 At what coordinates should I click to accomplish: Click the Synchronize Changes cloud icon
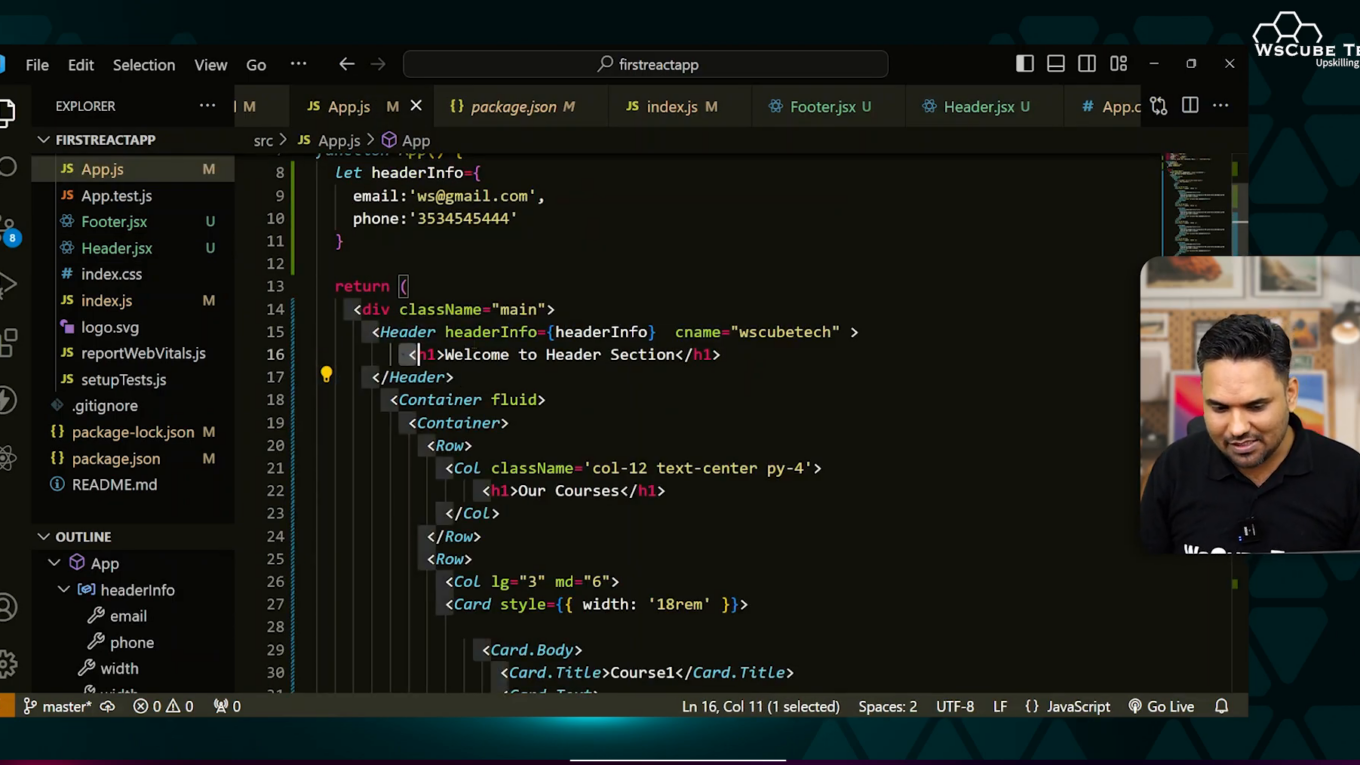pyautogui.click(x=107, y=706)
